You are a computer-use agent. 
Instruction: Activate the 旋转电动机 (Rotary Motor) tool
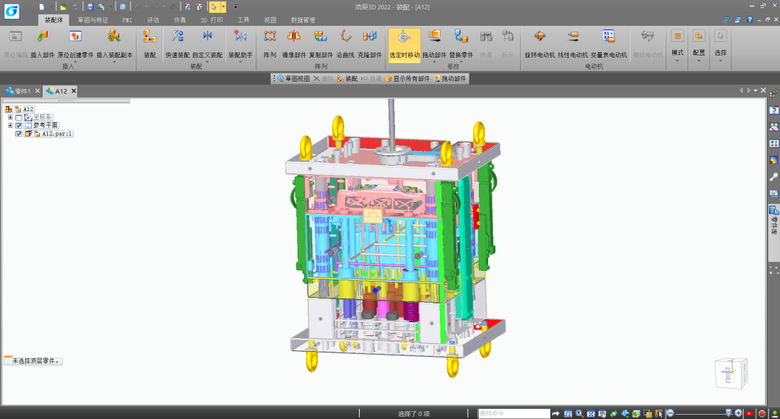coord(539,40)
